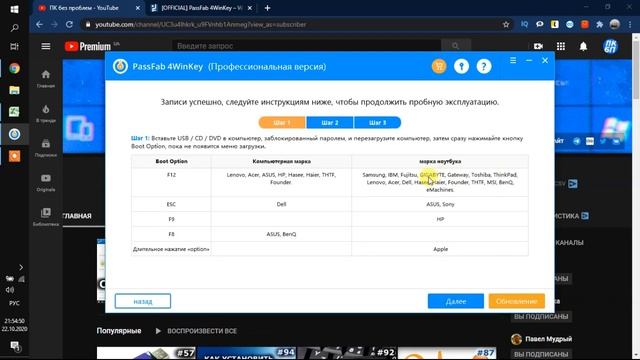Click the PassFab taskbar icon
The width and height of the screenshot is (640, 360).
tap(14, 134)
